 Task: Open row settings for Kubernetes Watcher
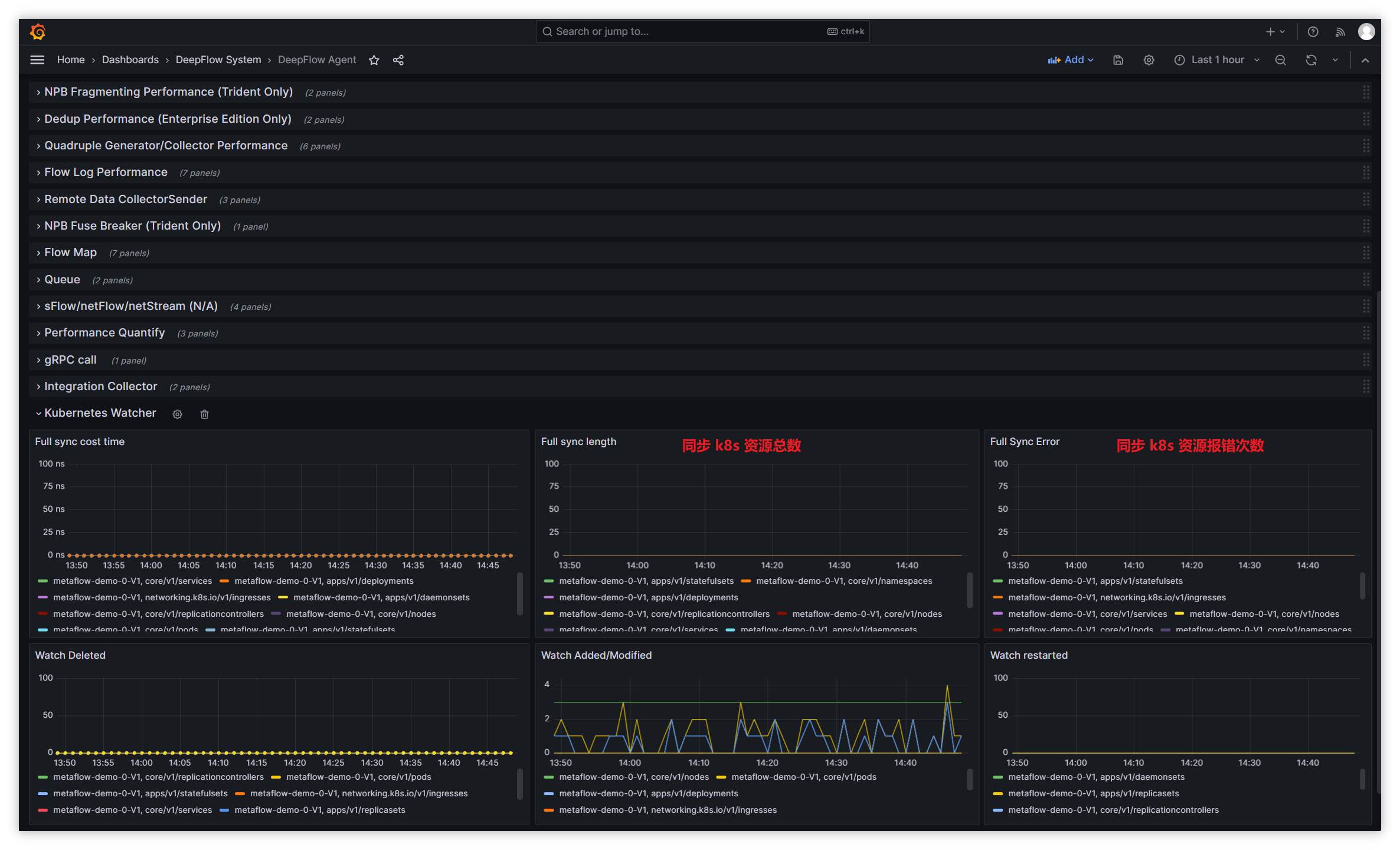pos(177,414)
